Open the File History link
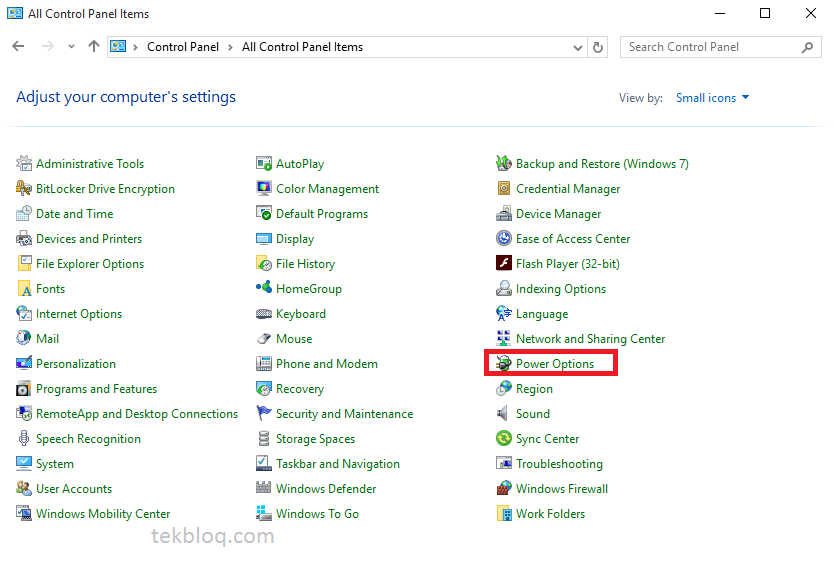 click(x=305, y=264)
